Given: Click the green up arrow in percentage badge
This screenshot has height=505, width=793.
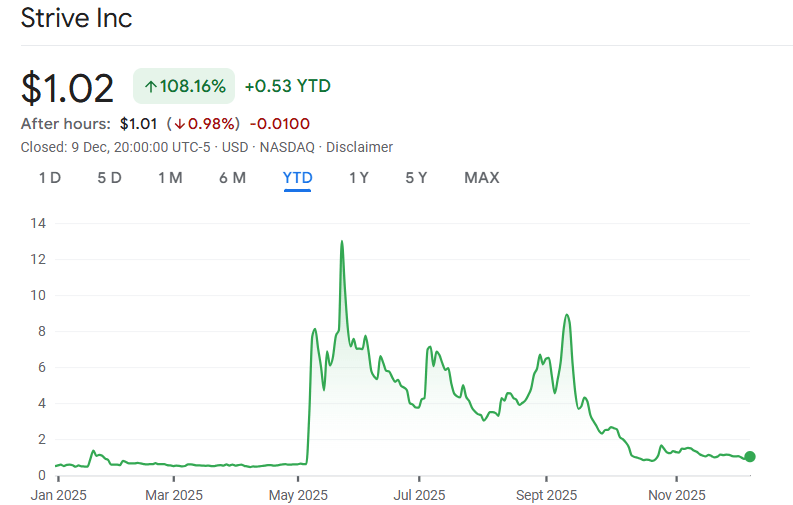Looking at the screenshot, I should [150, 87].
